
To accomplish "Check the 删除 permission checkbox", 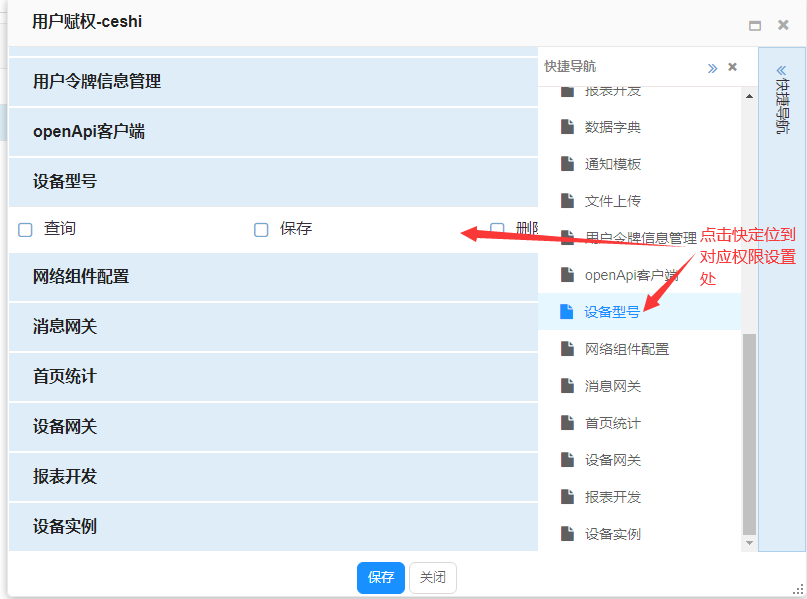I will 497,230.
